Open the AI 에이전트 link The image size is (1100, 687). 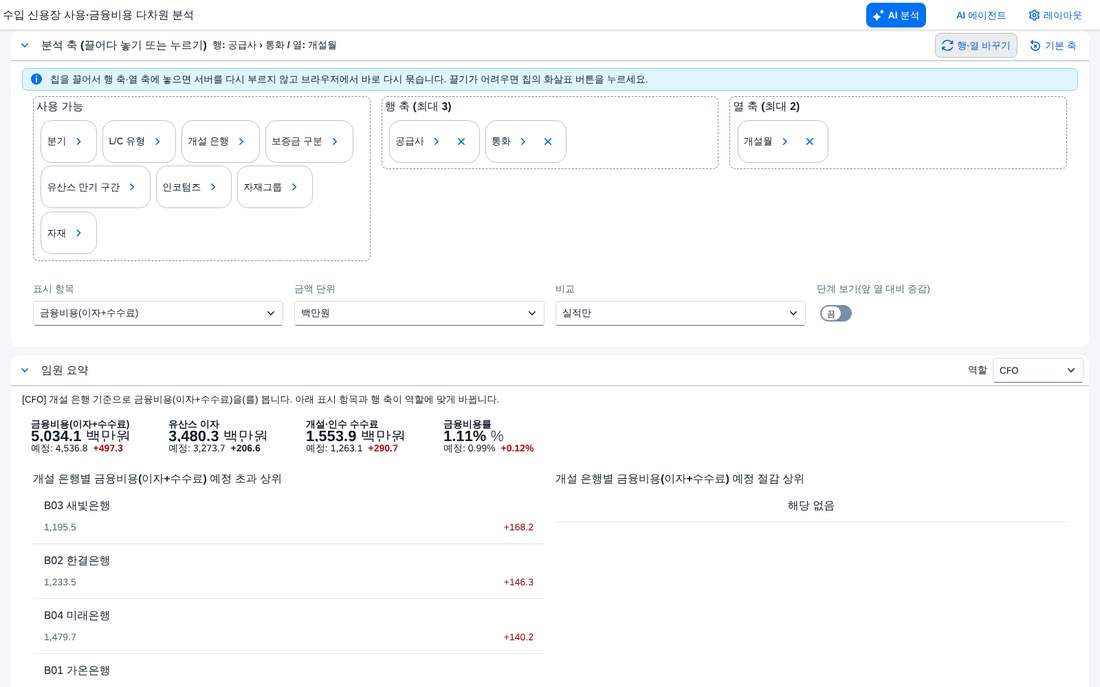pos(980,15)
